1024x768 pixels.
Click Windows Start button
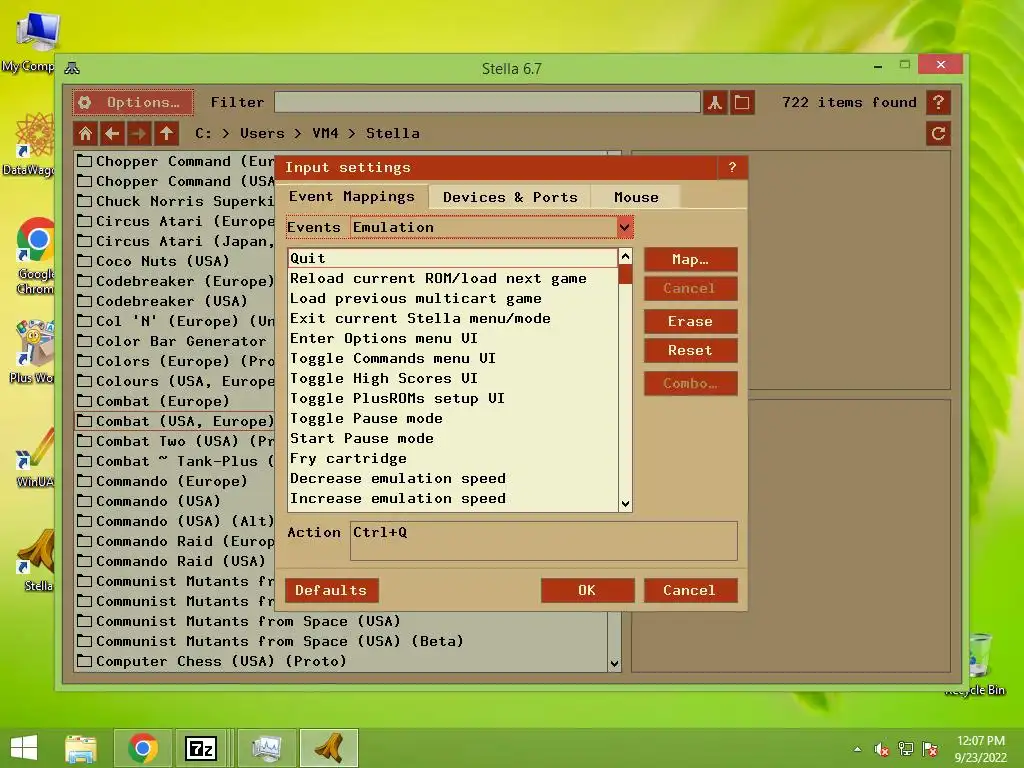[24, 748]
